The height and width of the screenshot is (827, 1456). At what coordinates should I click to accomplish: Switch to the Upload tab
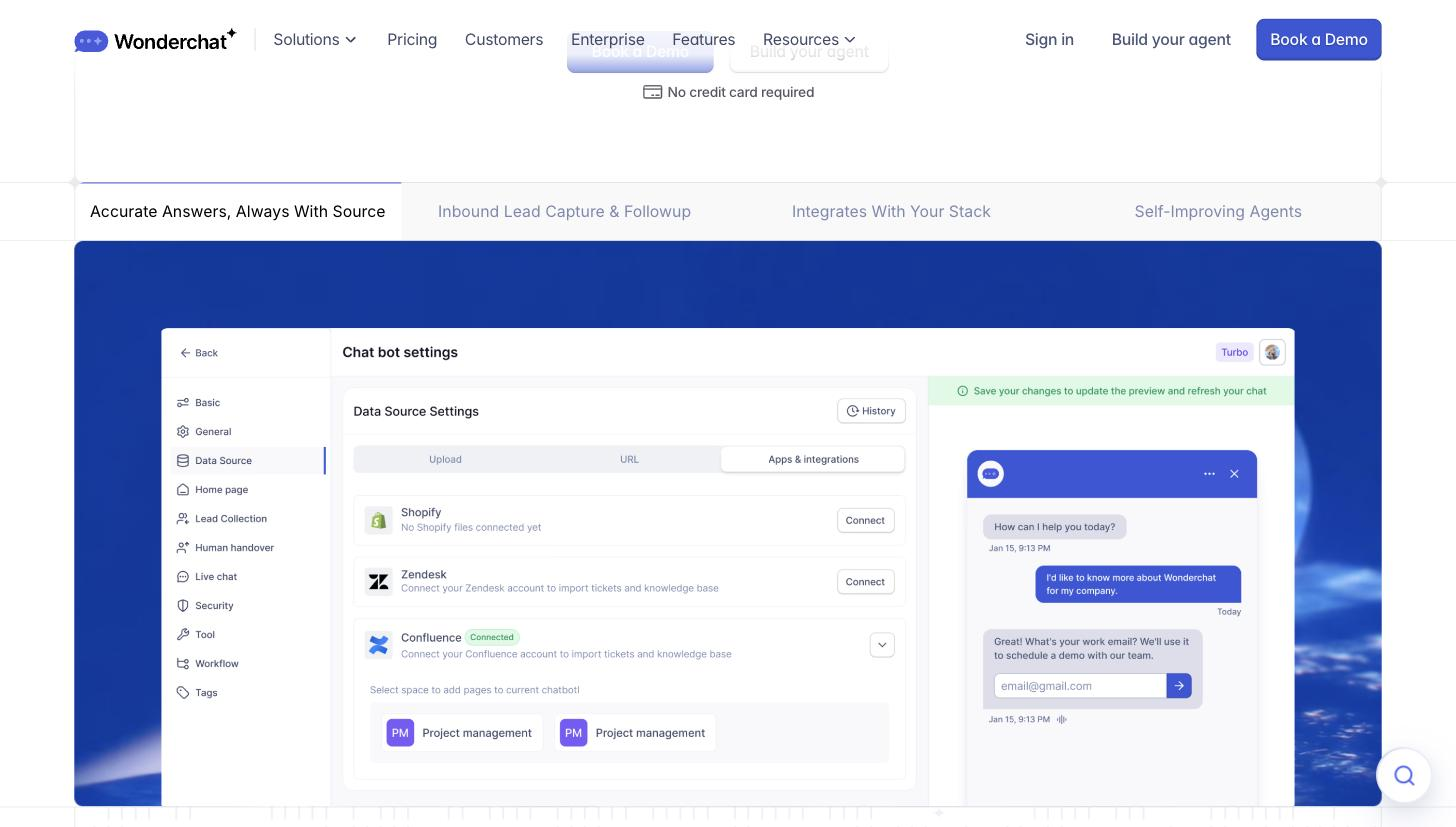pyautogui.click(x=445, y=460)
